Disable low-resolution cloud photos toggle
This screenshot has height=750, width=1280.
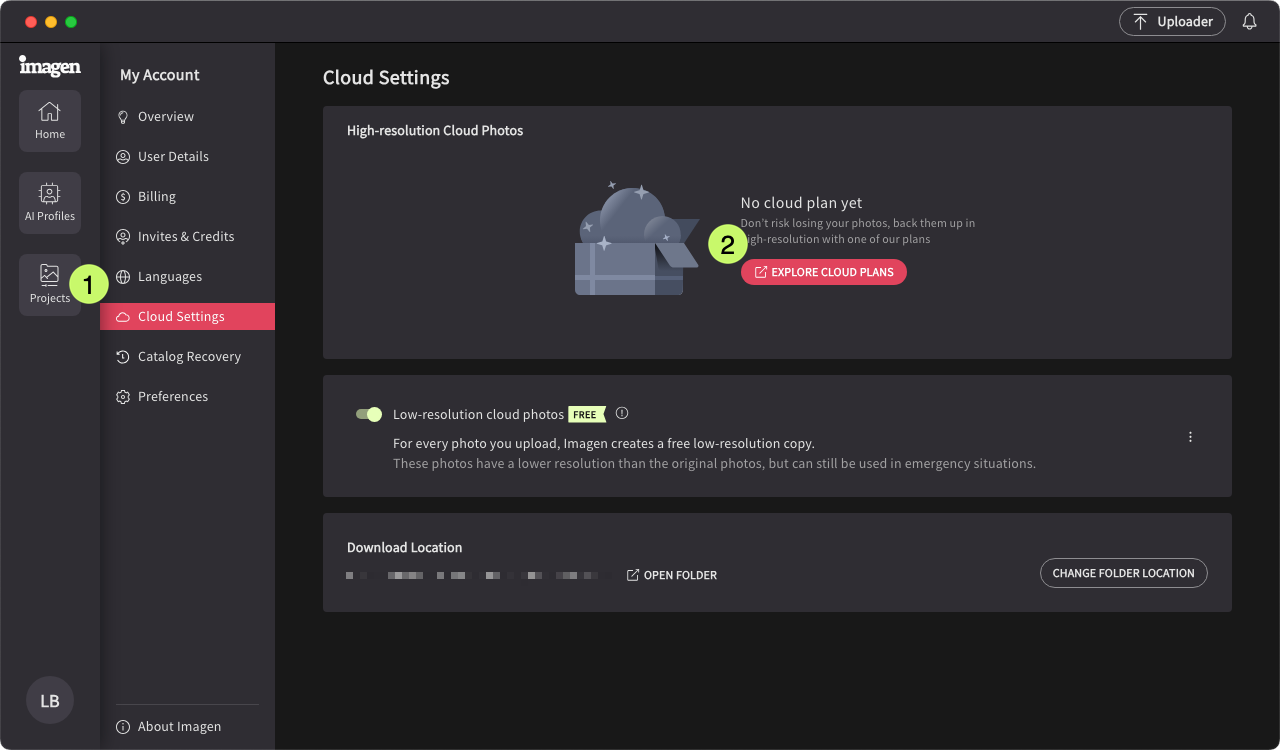(x=369, y=414)
